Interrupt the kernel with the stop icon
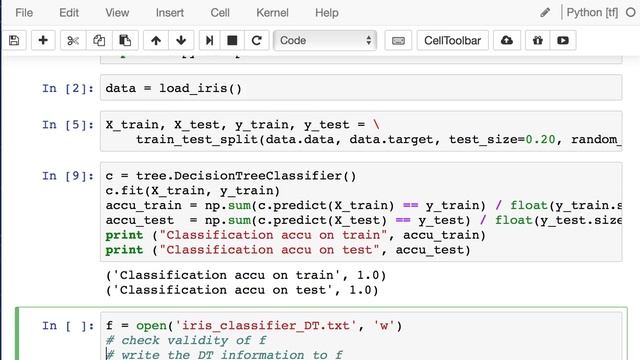Viewport: 640px width, 360px height. pyautogui.click(x=232, y=40)
